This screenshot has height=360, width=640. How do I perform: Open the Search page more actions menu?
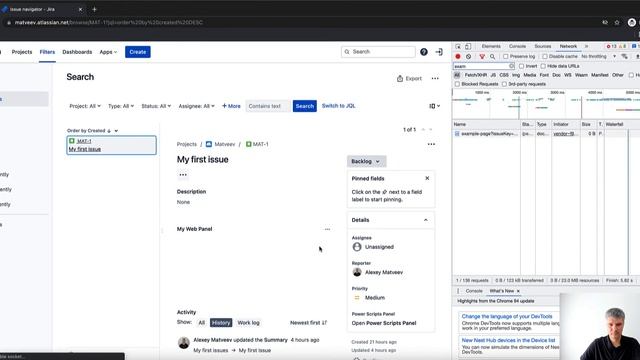pyautogui.click(x=435, y=78)
